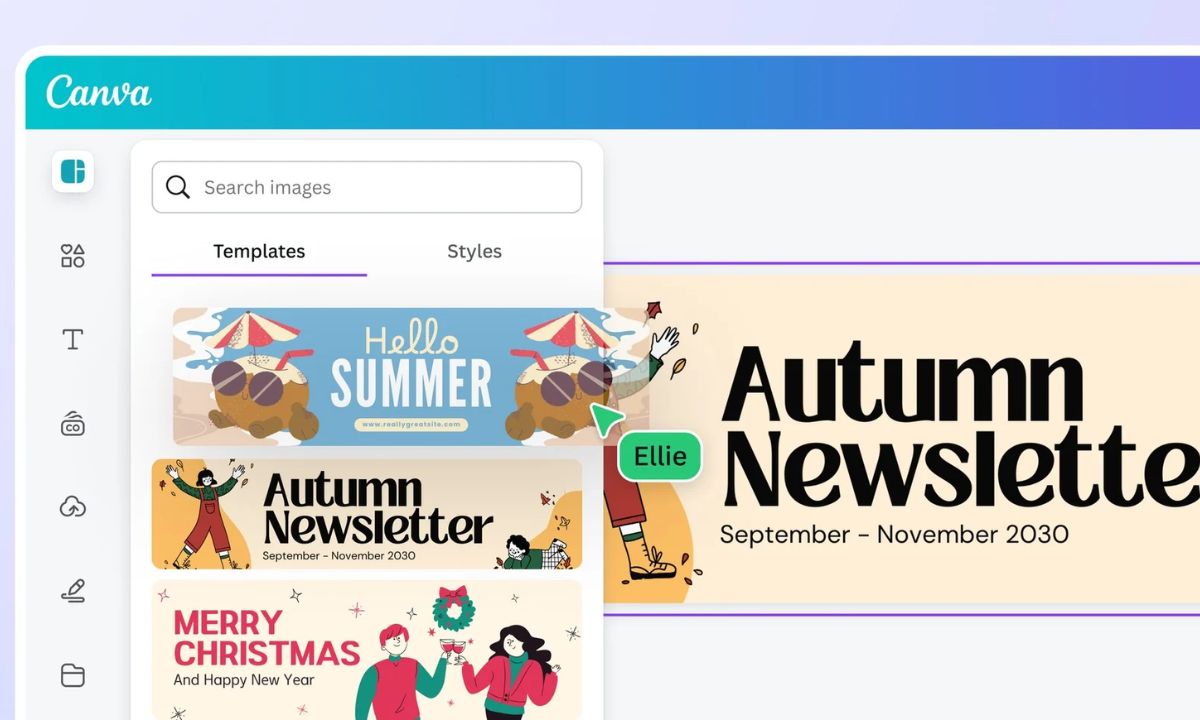Select the boot illustration on the canvas

(652, 560)
